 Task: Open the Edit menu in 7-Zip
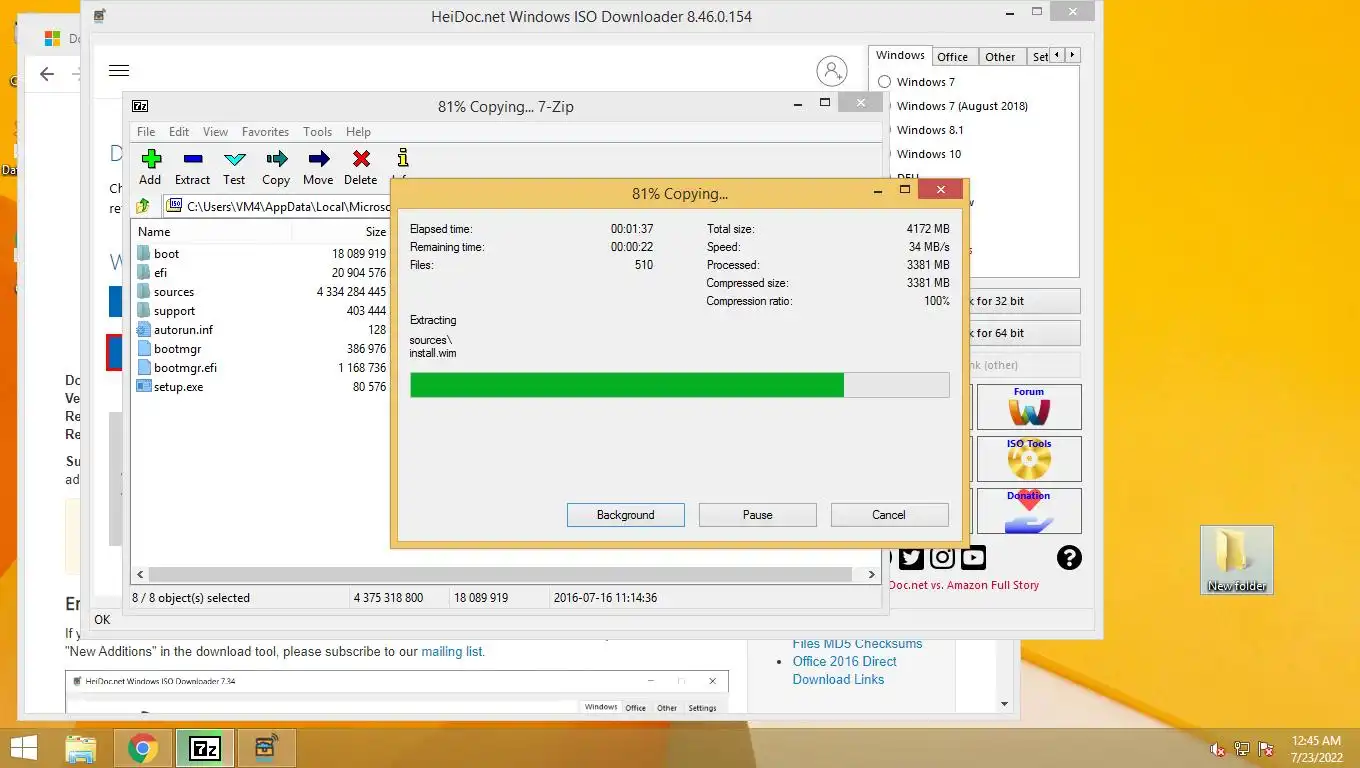[x=179, y=132]
